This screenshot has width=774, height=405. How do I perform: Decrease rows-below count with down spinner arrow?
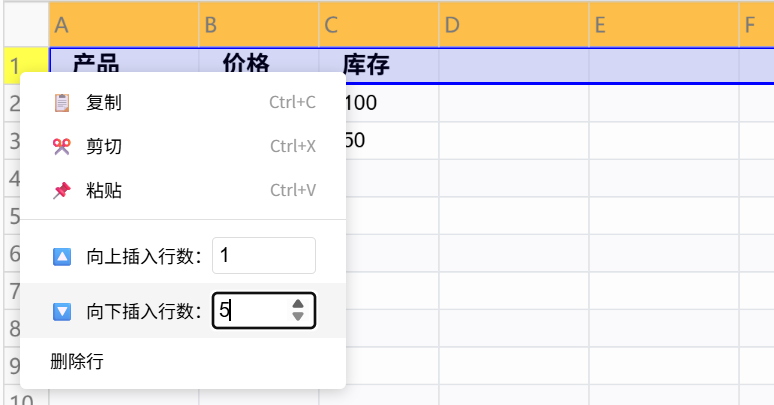point(298,317)
